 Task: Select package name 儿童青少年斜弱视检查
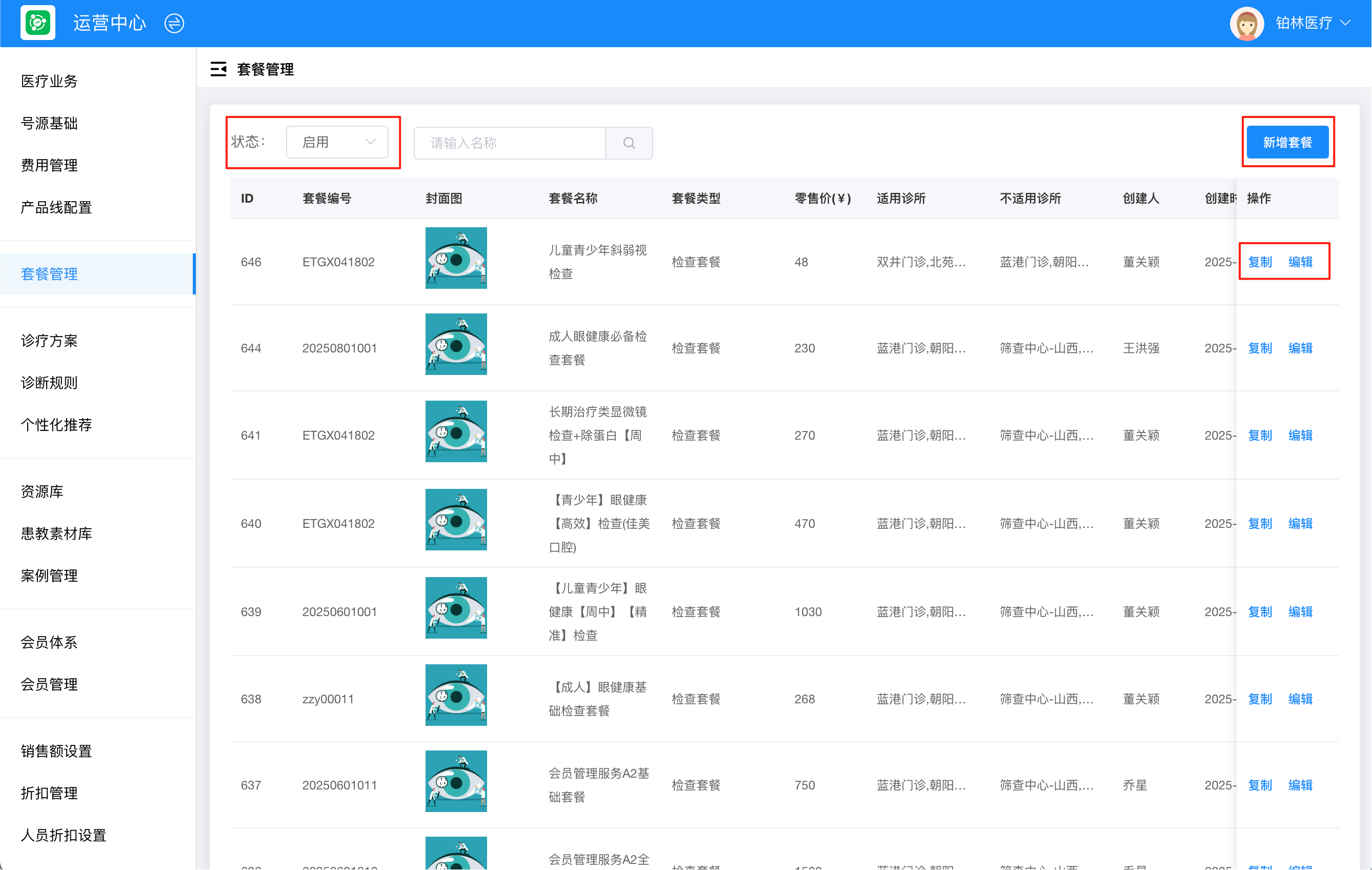[598, 262]
